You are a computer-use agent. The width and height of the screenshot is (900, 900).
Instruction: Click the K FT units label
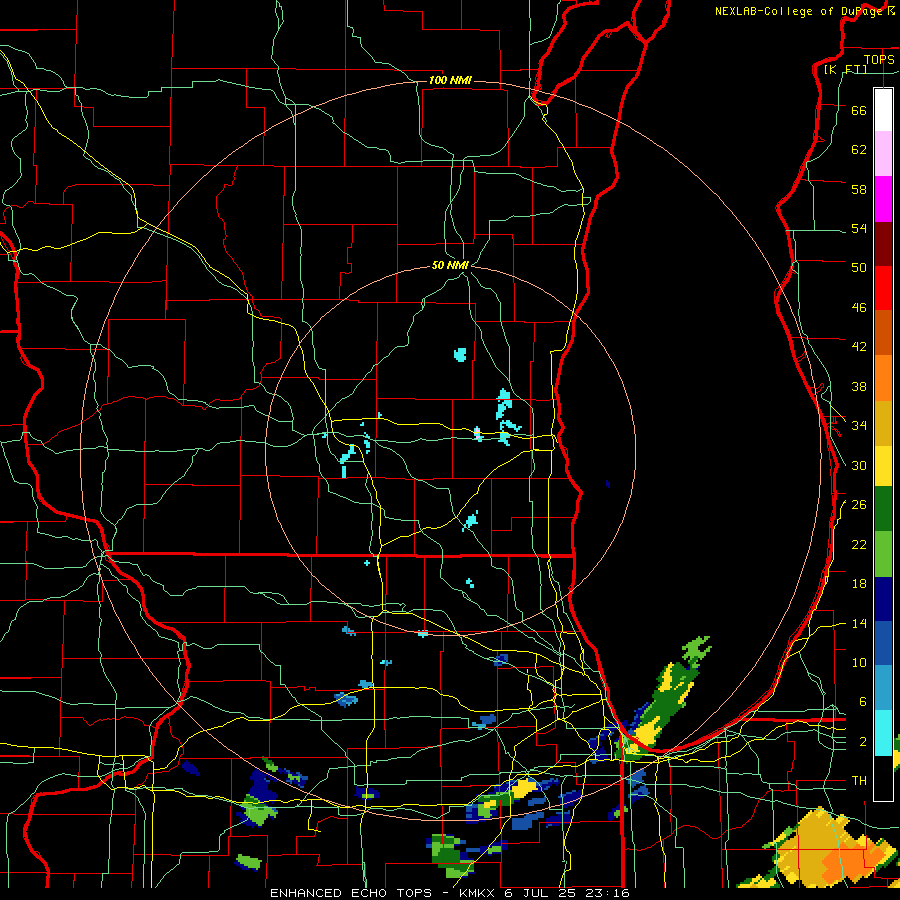coord(845,69)
